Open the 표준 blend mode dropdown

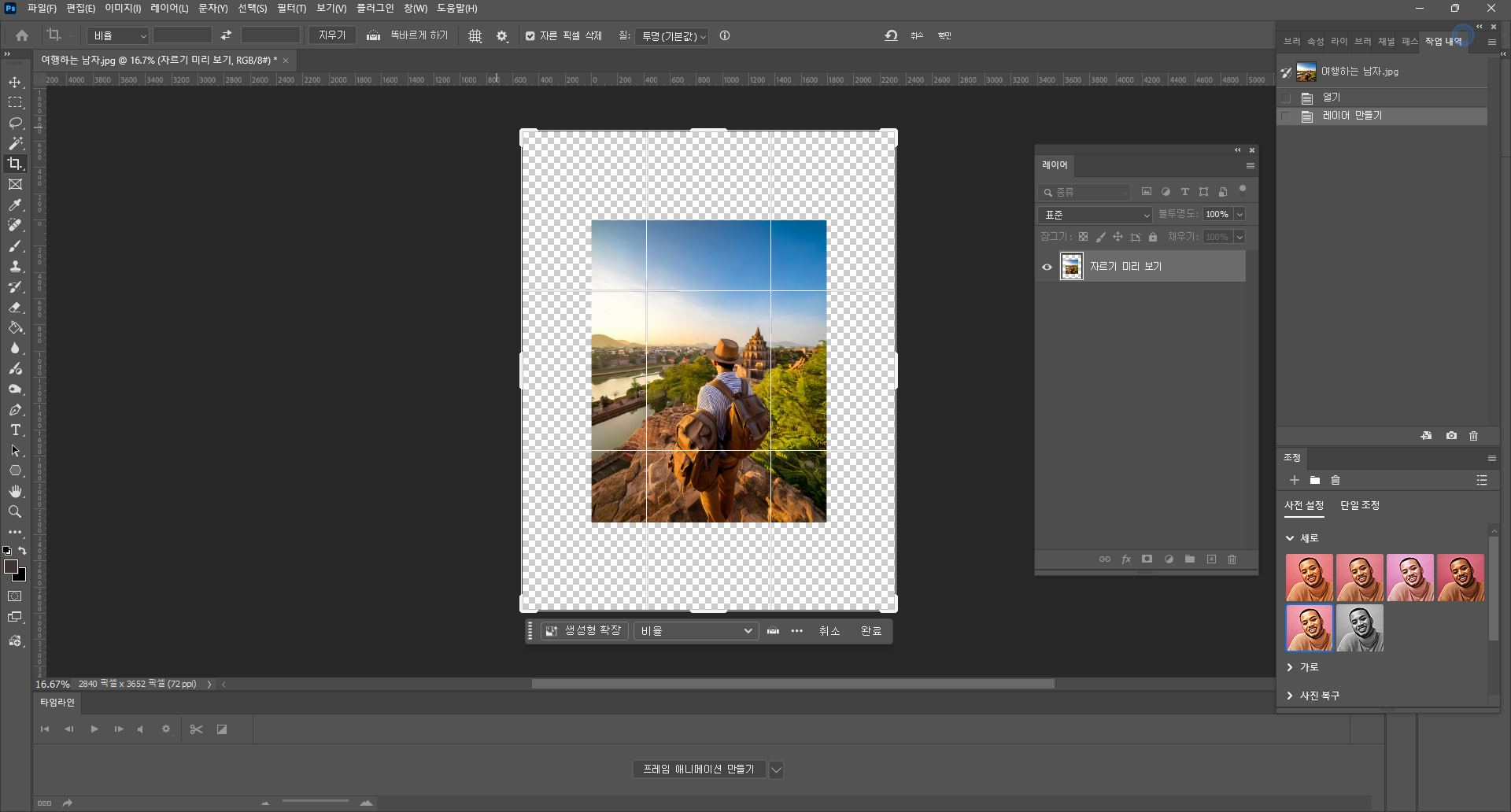pyautogui.click(x=1095, y=215)
